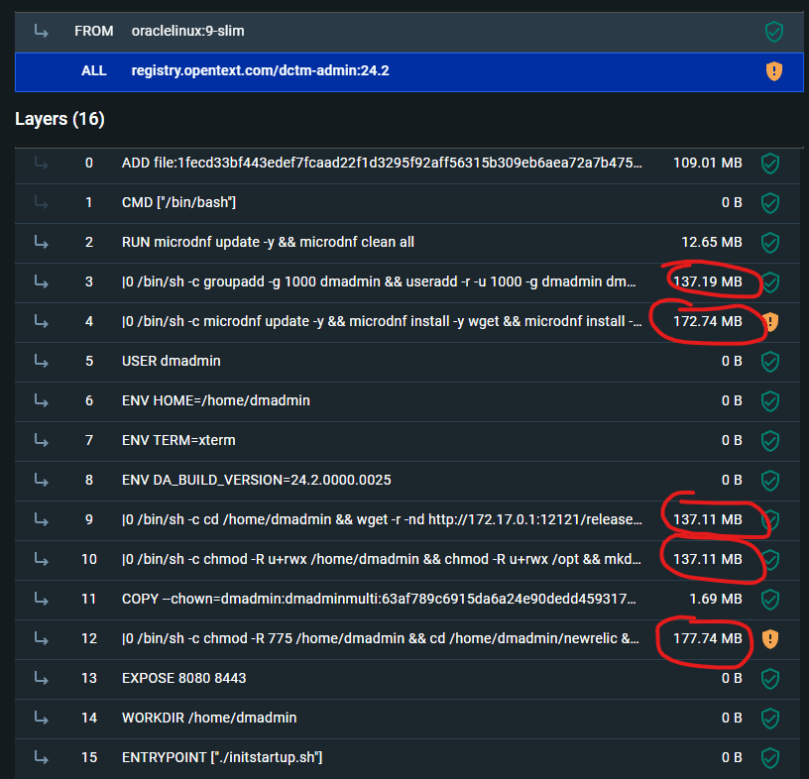This screenshot has width=809, height=779.
Task: Click the arrow icon on layer 5 row
Action: pos(41,361)
